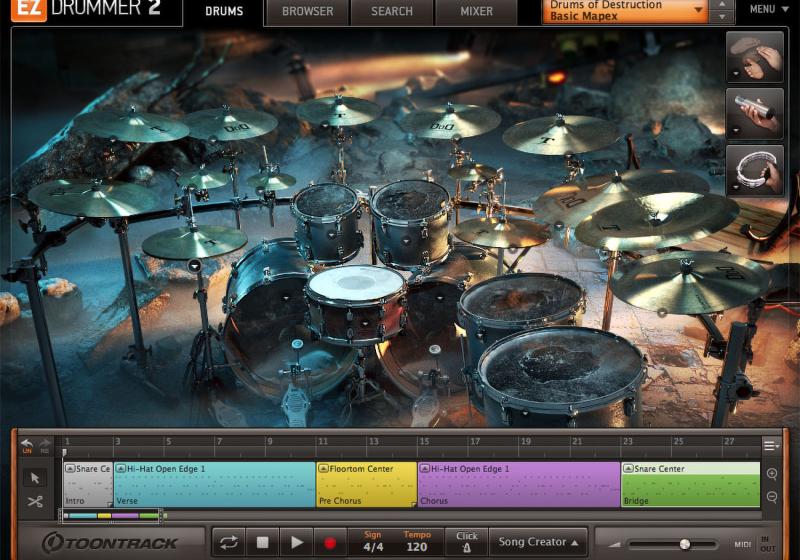Switch to the BROWSER tab
This screenshot has width=800, height=560.
[308, 11]
